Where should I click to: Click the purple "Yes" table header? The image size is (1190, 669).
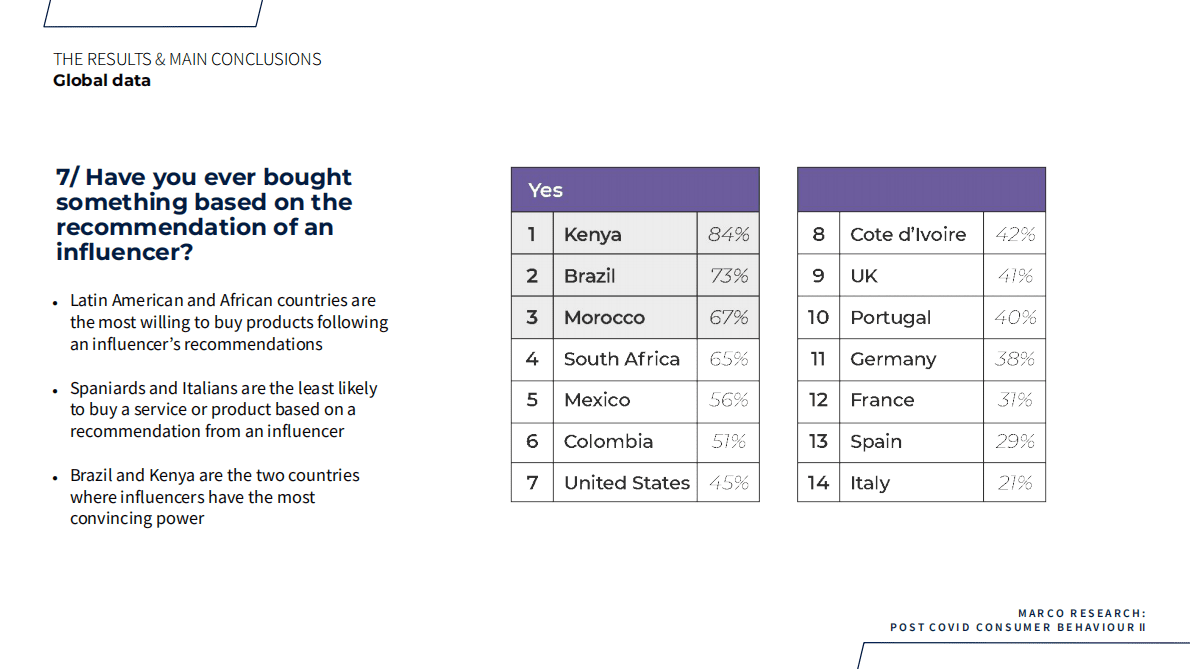pyautogui.click(x=634, y=190)
